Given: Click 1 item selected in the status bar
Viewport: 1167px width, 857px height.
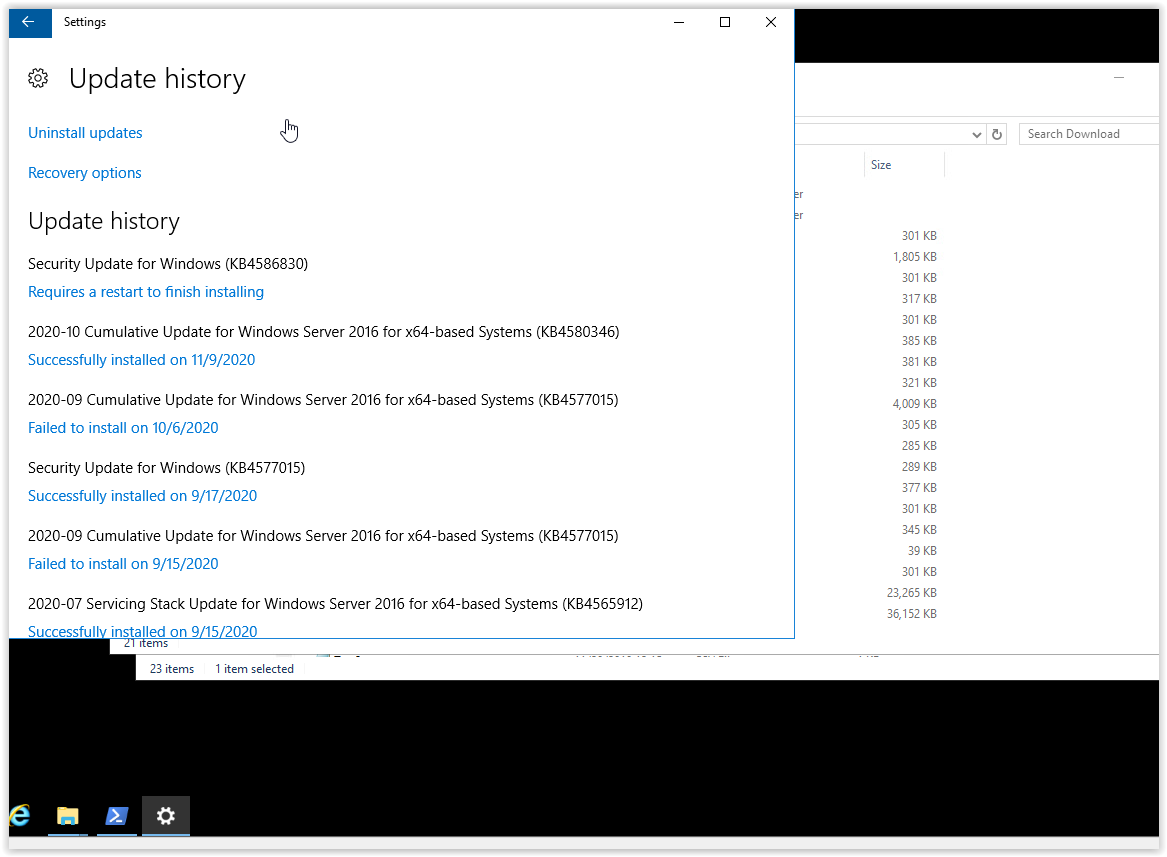Looking at the screenshot, I should [255, 669].
